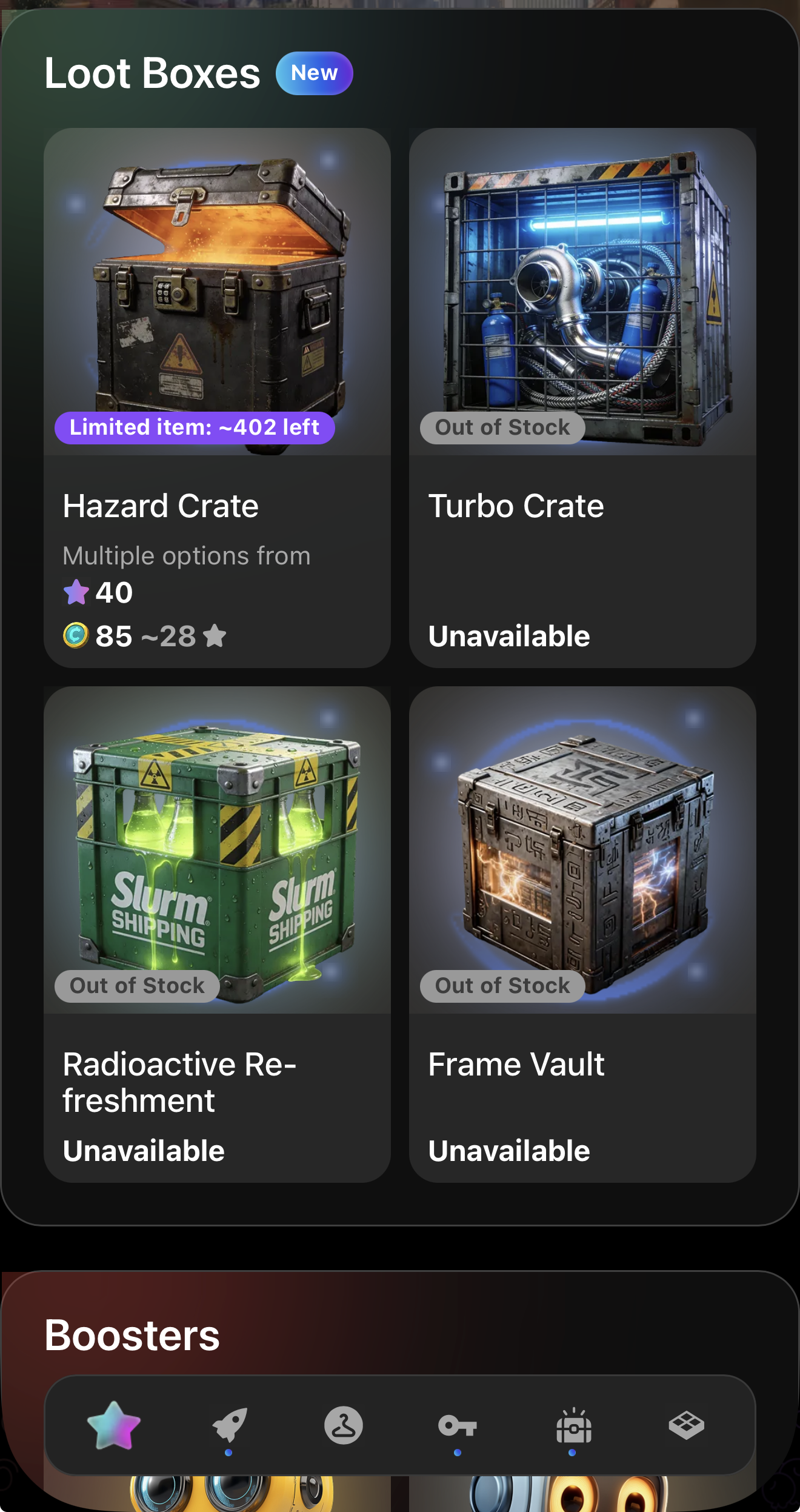Click Unavailable under Frame Vault
This screenshot has height=1512, width=800.
click(x=509, y=1151)
